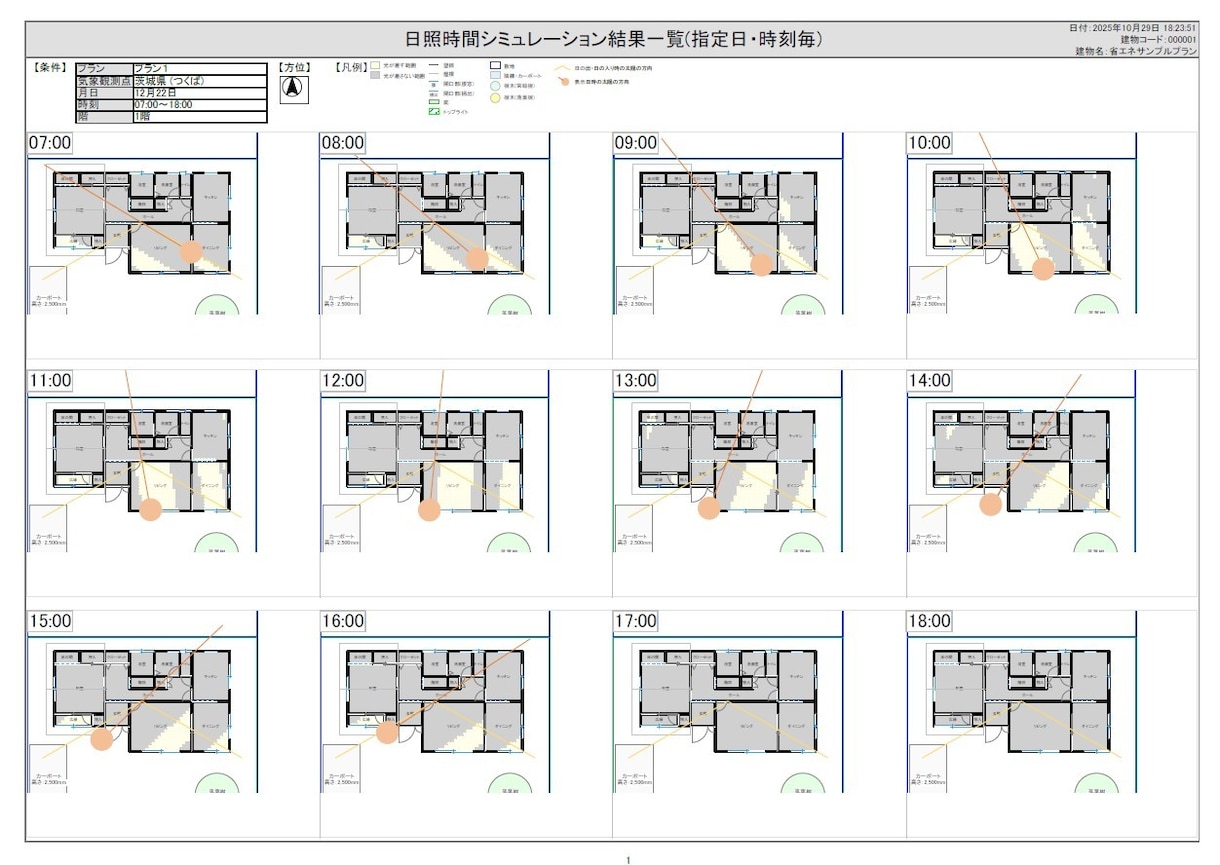Click the light blue carport legend swatch
Viewport: 1220px width, 865px height.
click(496, 75)
